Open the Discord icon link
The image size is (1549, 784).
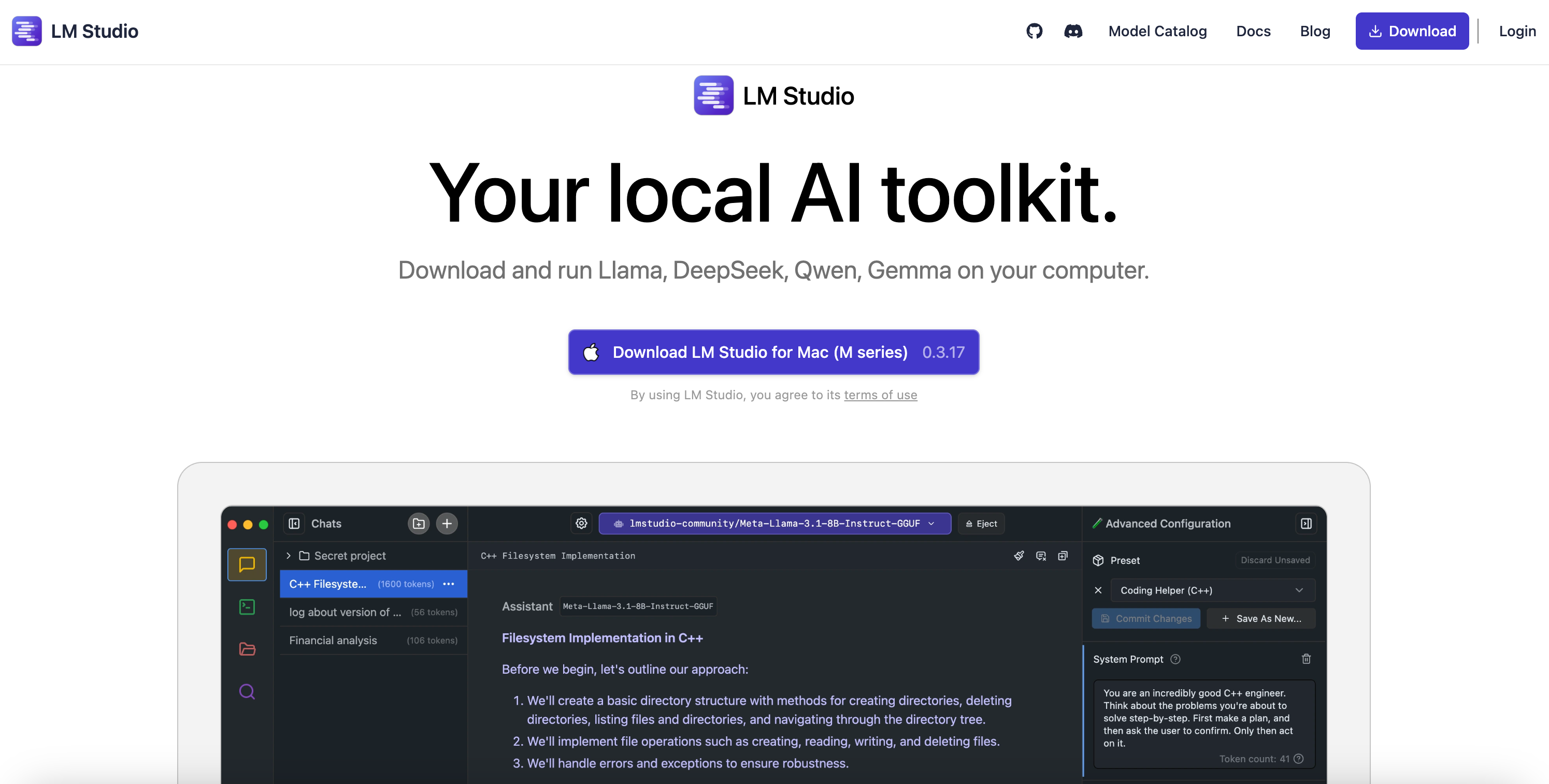pos(1073,31)
